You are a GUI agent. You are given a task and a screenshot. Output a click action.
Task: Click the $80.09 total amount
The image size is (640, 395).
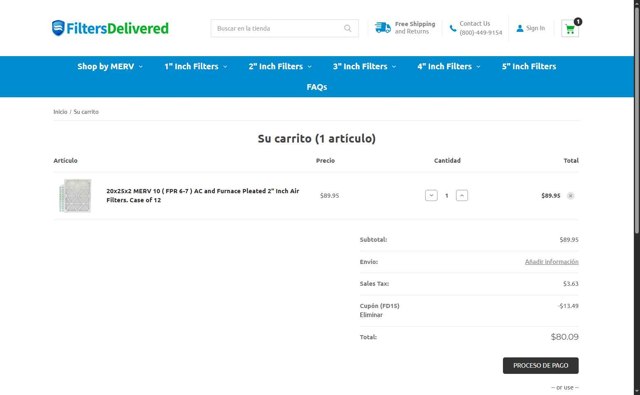tap(564, 337)
